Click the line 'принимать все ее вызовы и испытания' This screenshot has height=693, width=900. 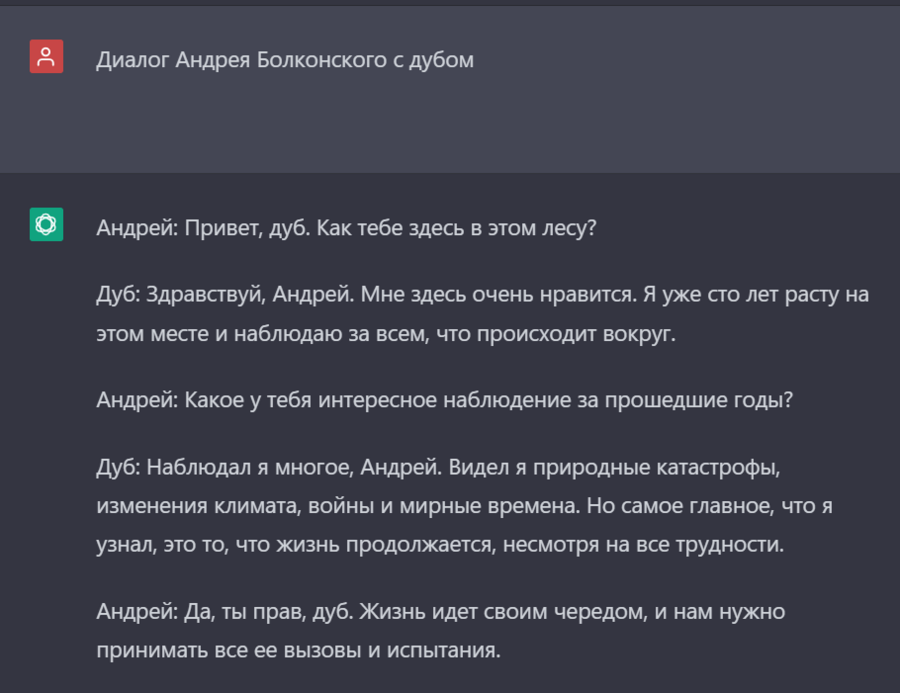(x=298, y=650)
